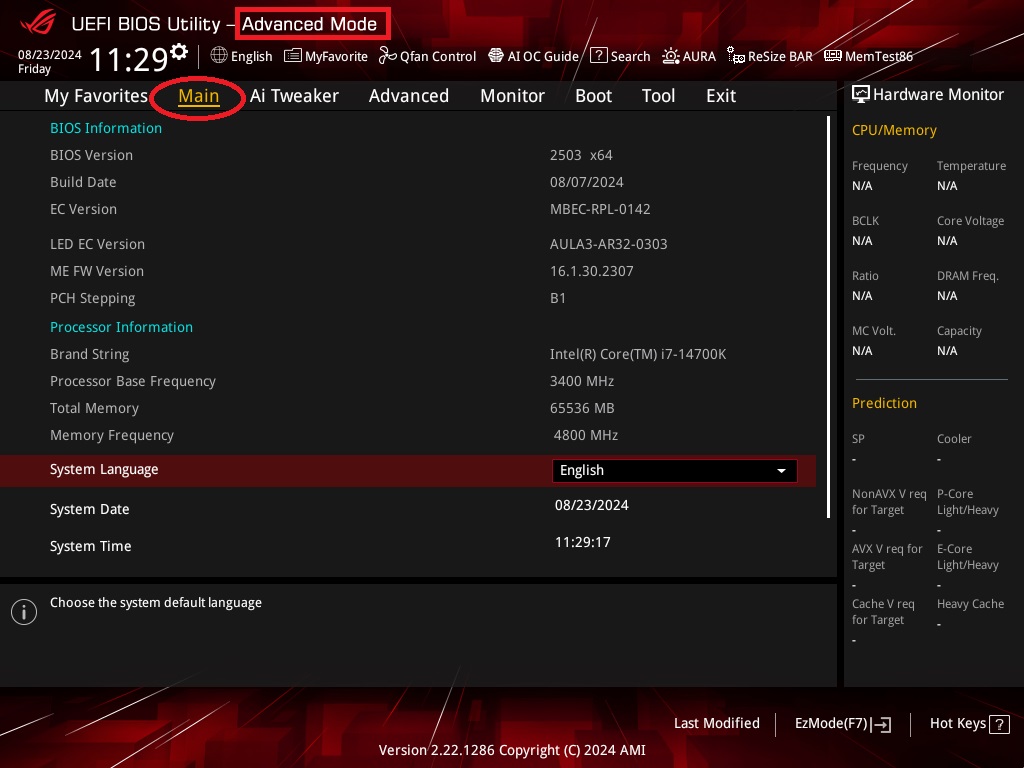Click the date 08/23/2024 Friday in header

(50, 61)
